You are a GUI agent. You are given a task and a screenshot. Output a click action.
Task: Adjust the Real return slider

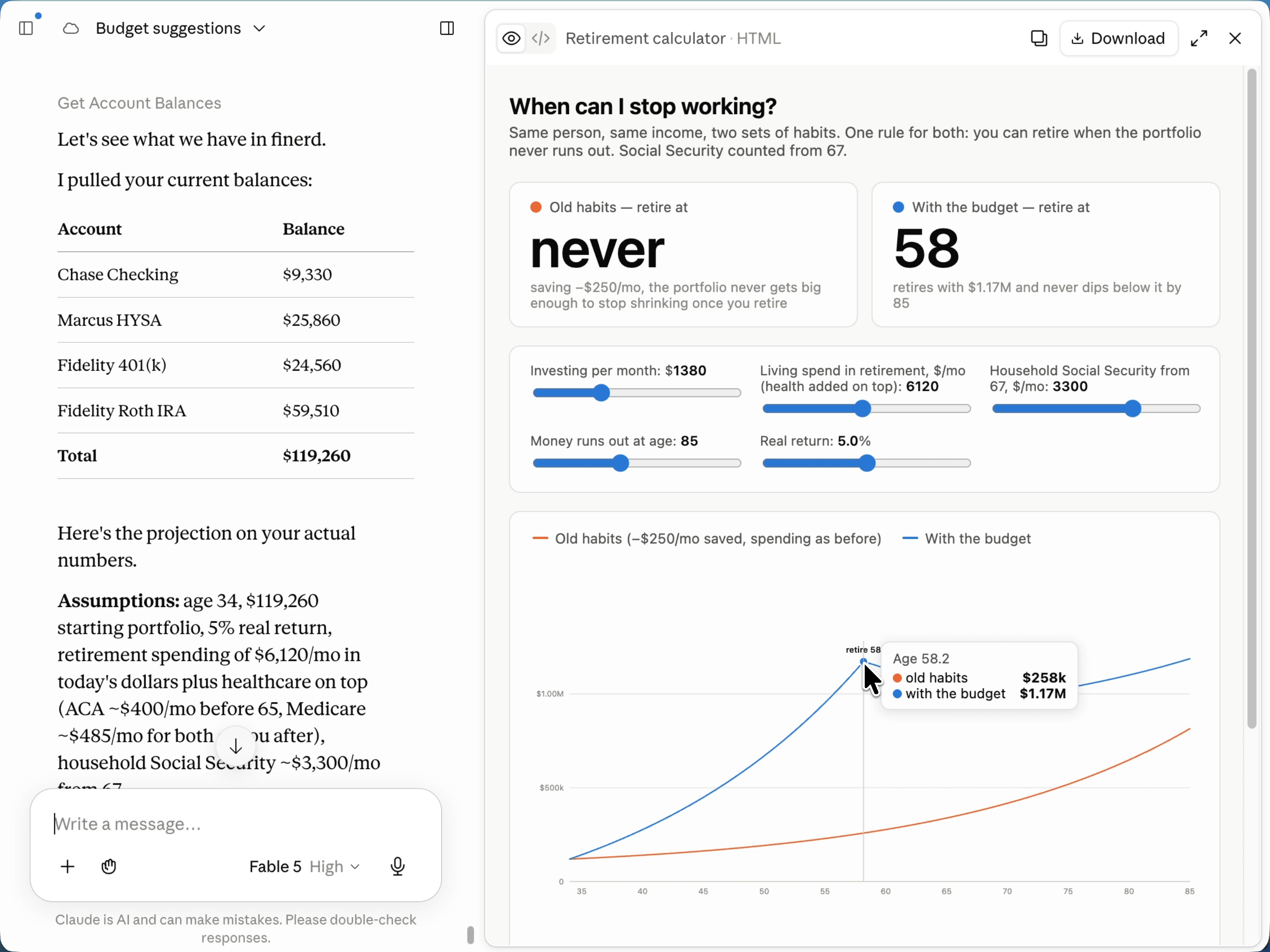click(867, 463)
